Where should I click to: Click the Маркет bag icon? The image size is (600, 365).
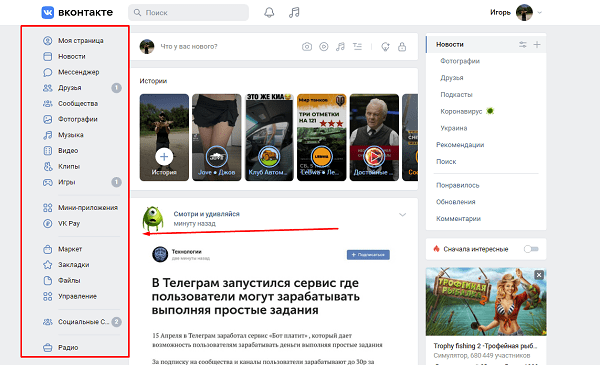click(47, 249)
